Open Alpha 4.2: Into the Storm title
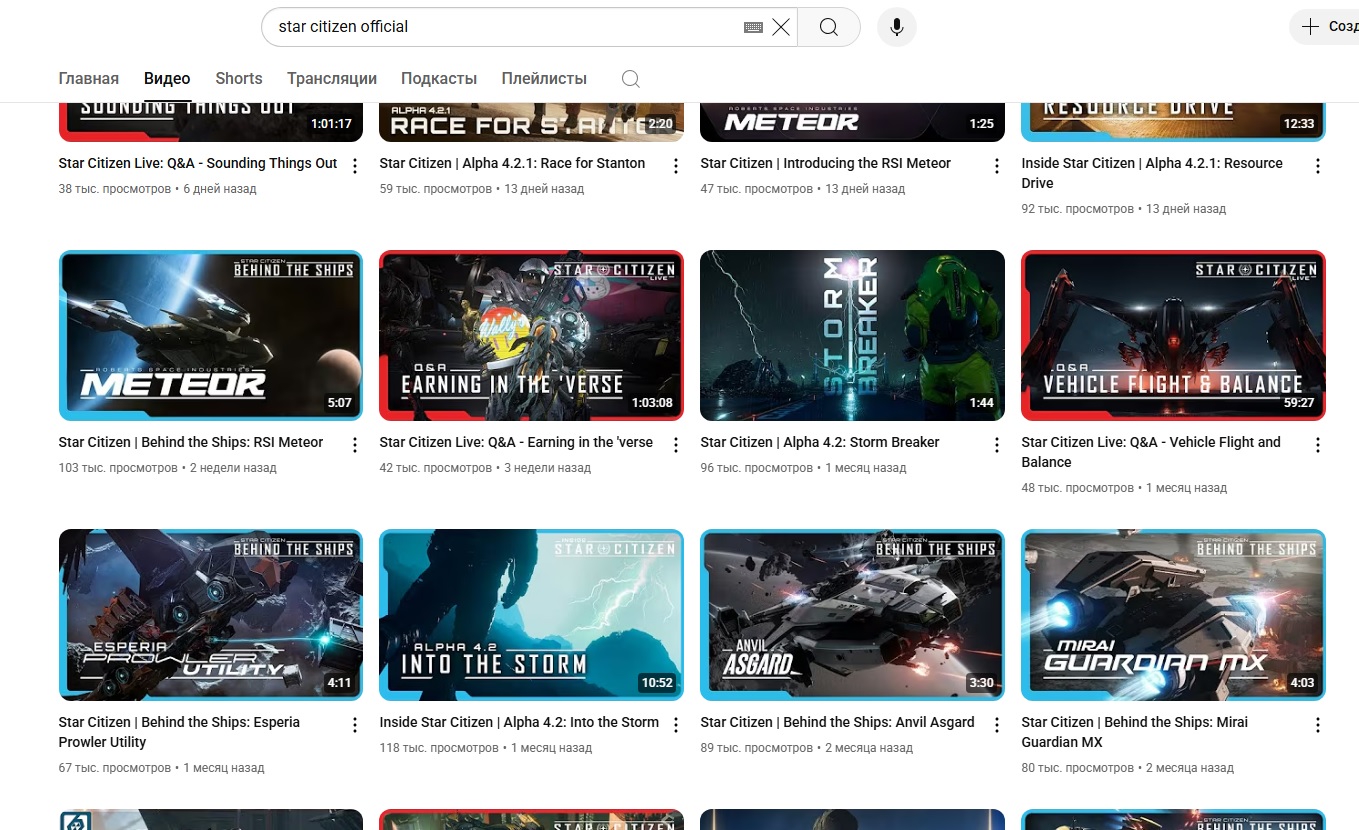 [x=519, y=722]
